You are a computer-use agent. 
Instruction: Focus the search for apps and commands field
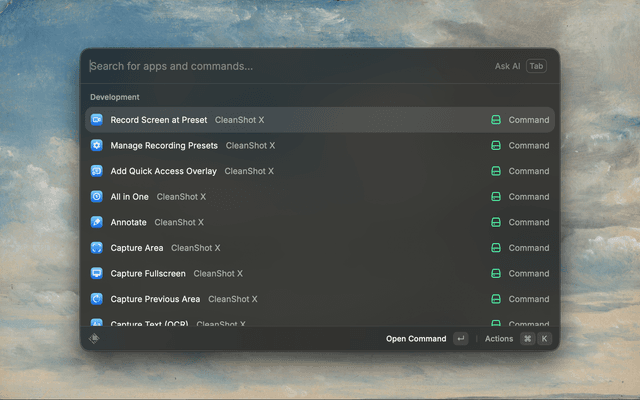click(280, 66)
